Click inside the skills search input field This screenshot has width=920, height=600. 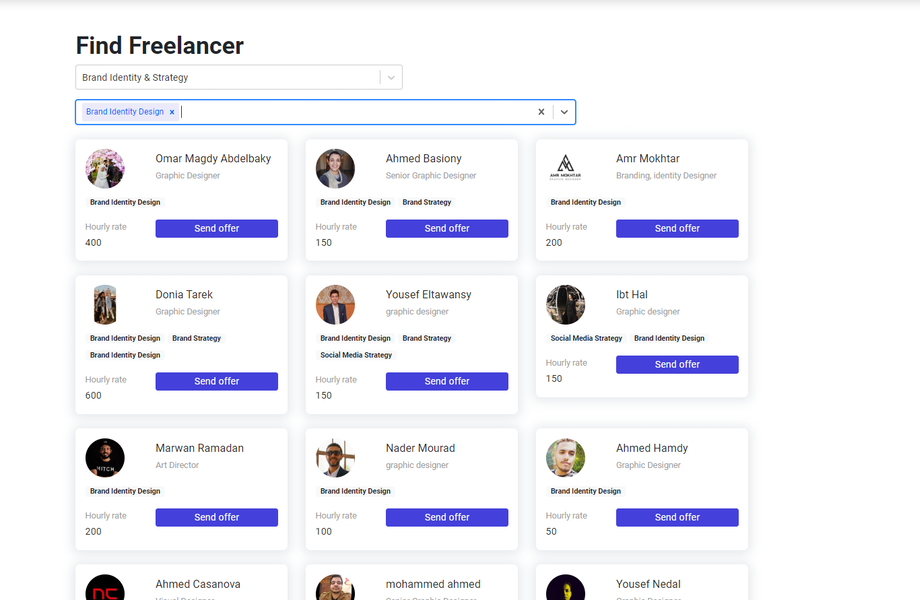(350, 112)
